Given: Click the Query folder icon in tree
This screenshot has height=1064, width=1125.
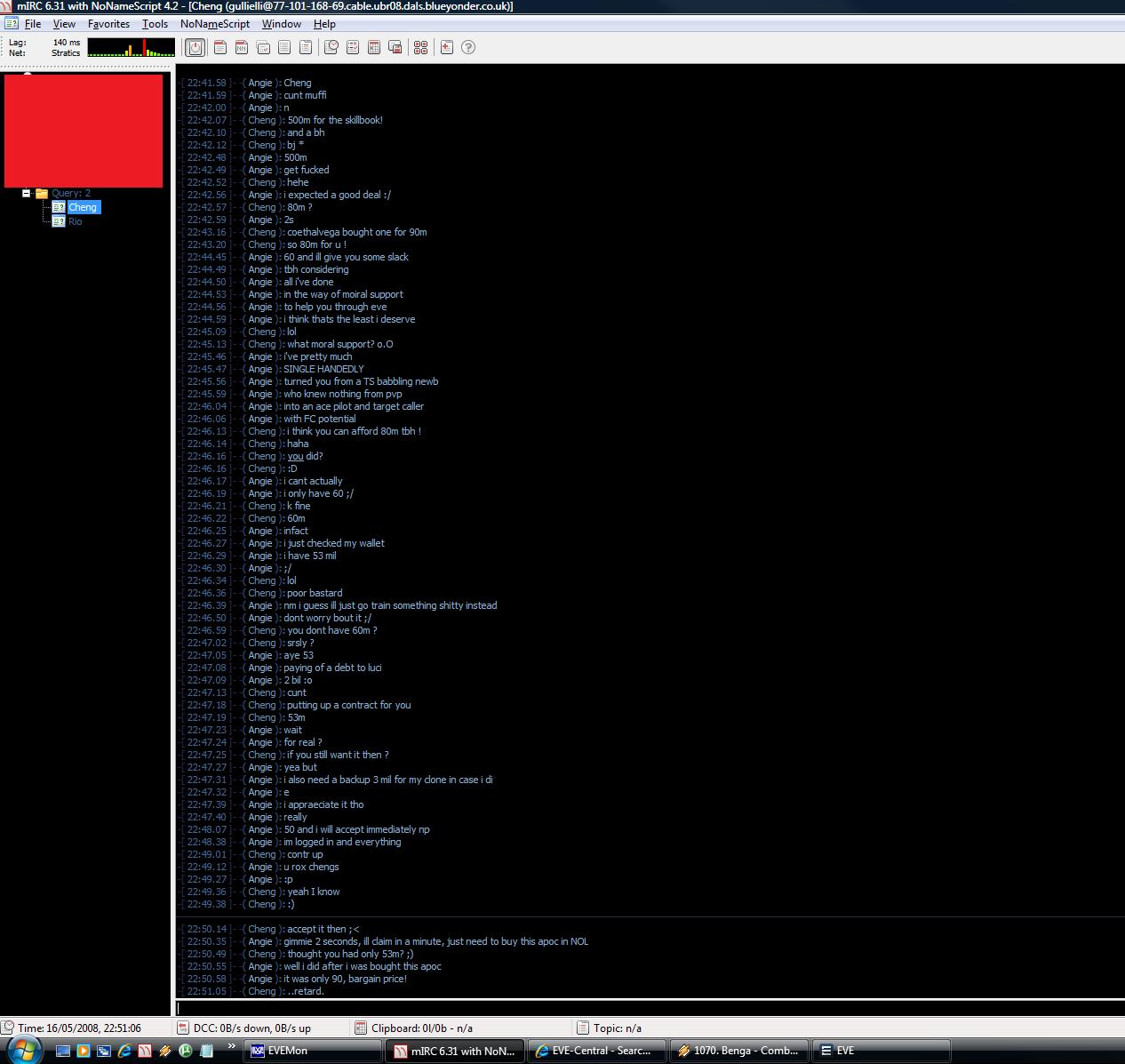Looking at the screenshot, I should (x=42, y=193).
